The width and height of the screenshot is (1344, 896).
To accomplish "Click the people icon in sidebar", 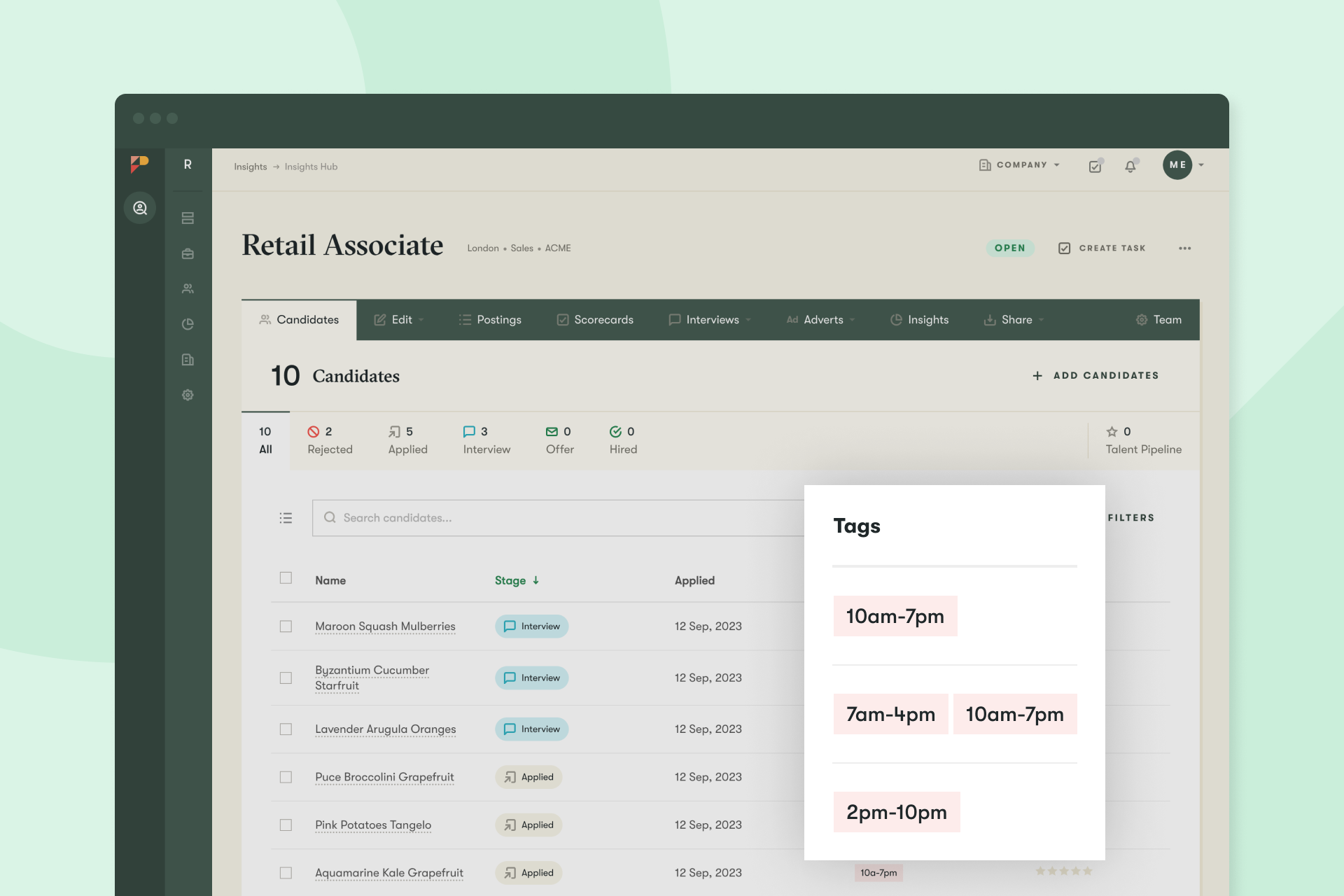I will [188, 288].
